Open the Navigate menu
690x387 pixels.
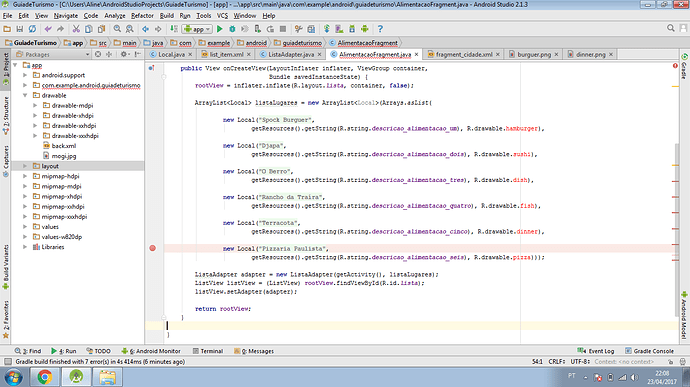[x=66, y=16]
